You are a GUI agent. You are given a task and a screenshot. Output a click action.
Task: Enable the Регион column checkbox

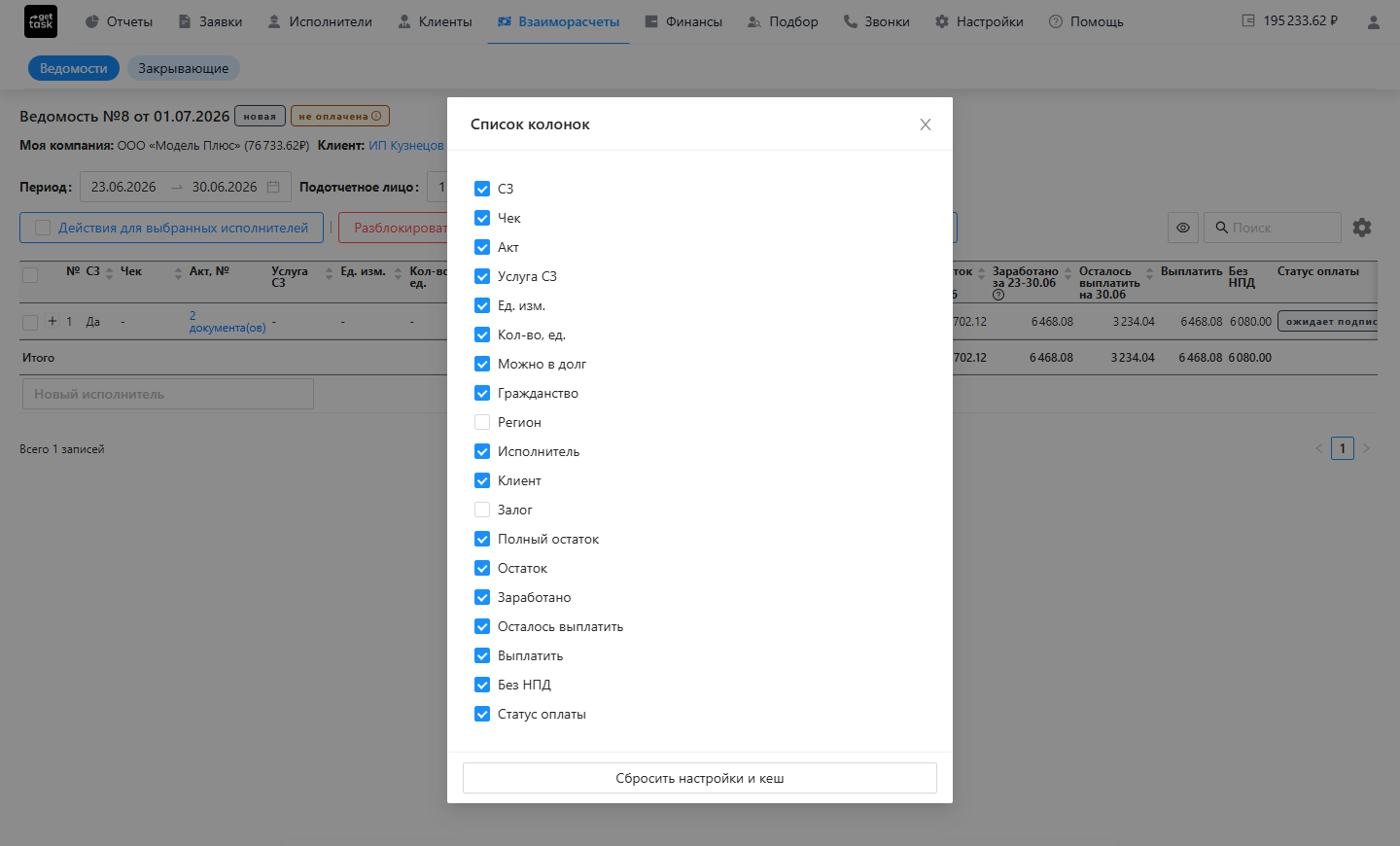point(482,422)
